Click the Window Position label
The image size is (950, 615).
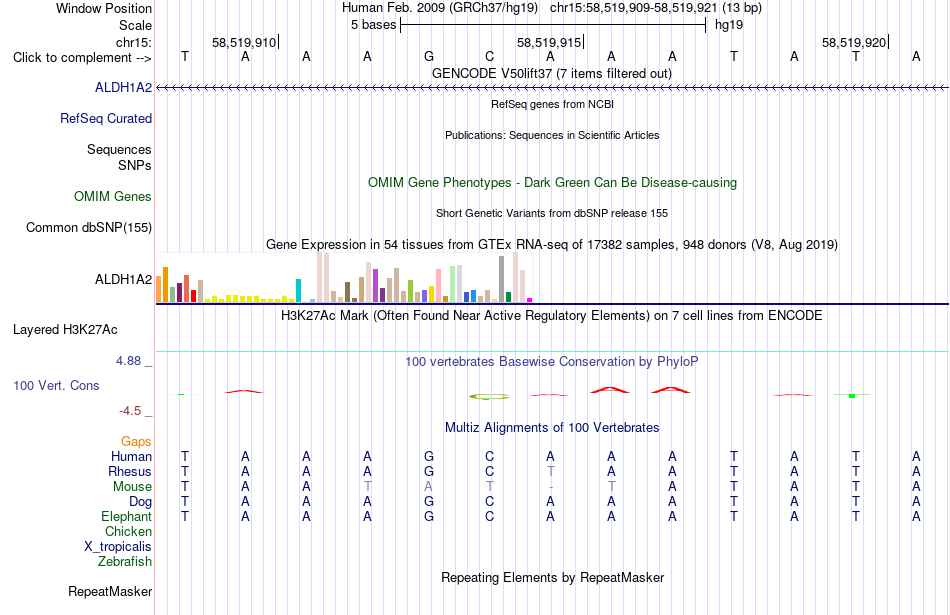[x=104, y=8]
